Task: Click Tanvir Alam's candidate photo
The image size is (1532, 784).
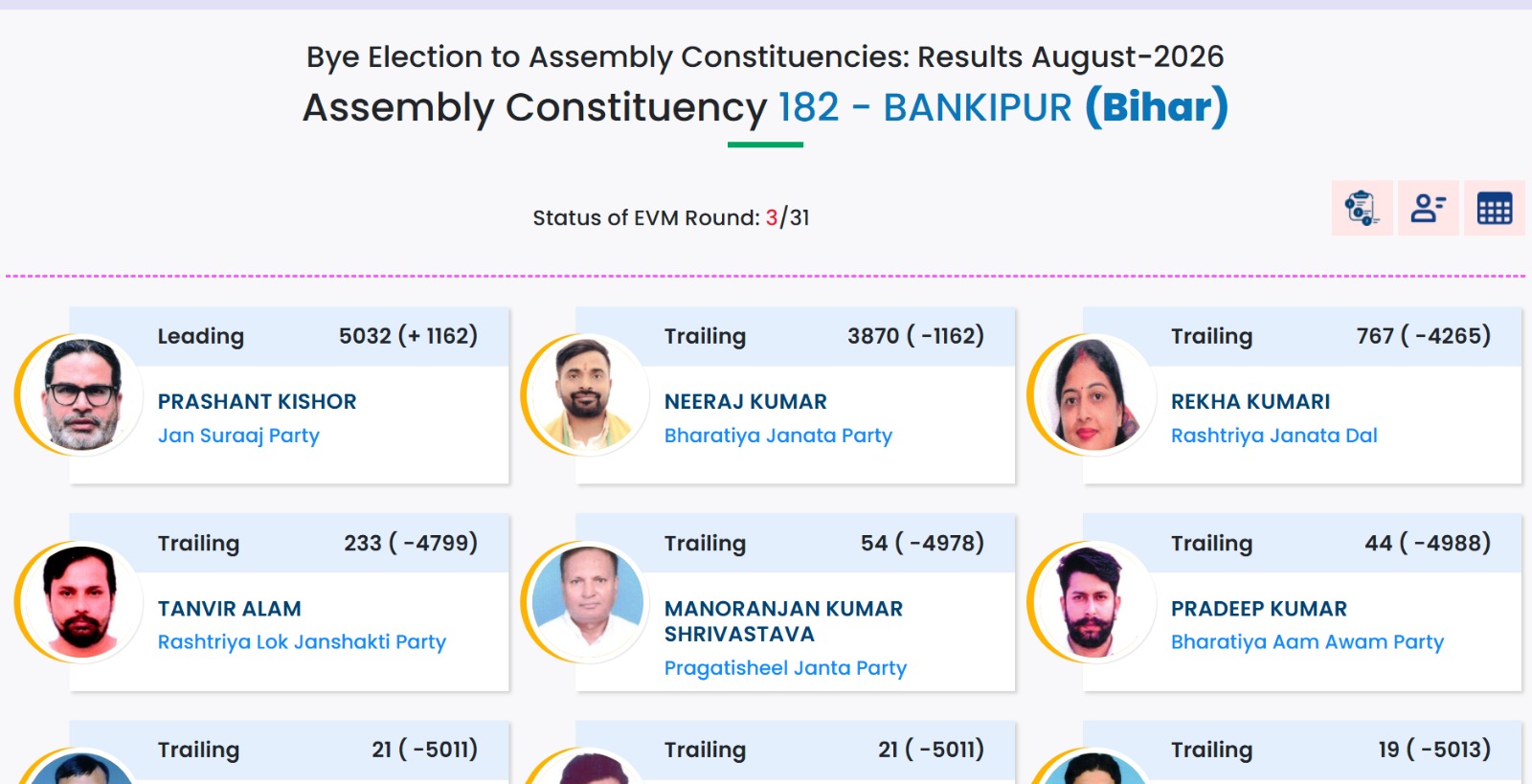Action: click(82, 601)
